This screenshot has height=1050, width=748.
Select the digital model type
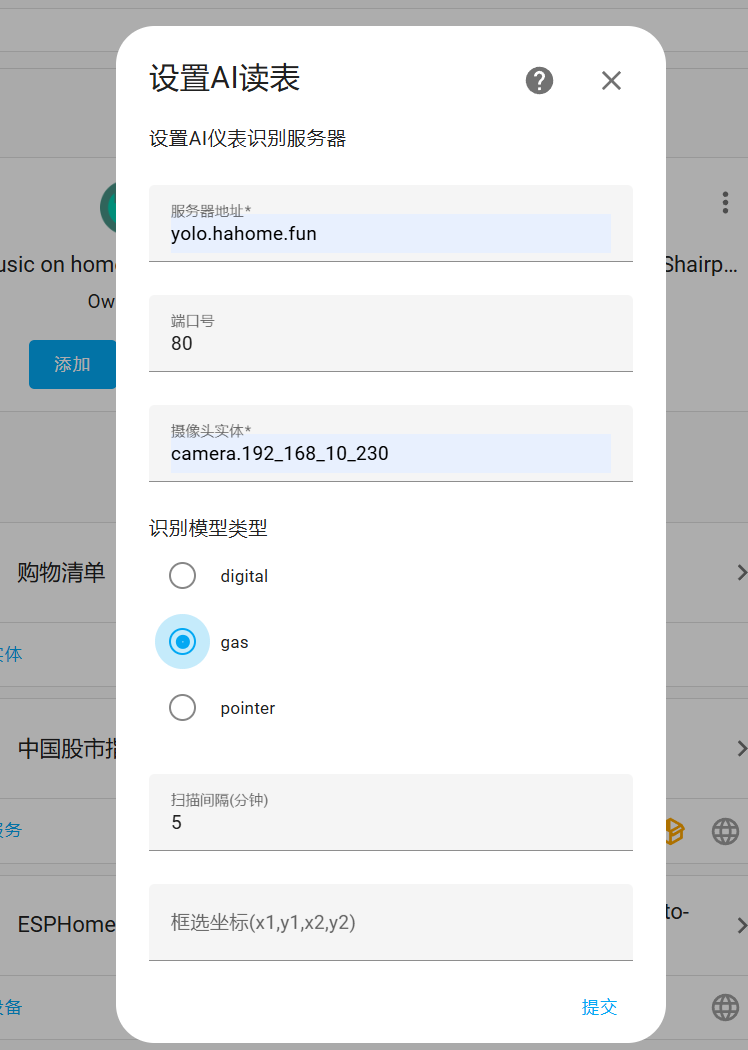182,576
